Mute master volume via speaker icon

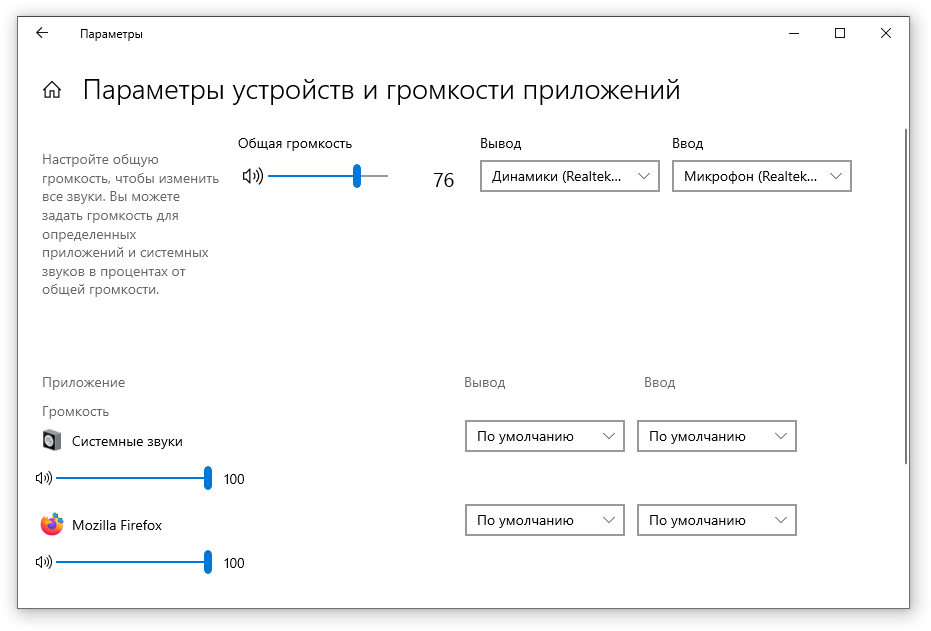click(x=253, y=176)
